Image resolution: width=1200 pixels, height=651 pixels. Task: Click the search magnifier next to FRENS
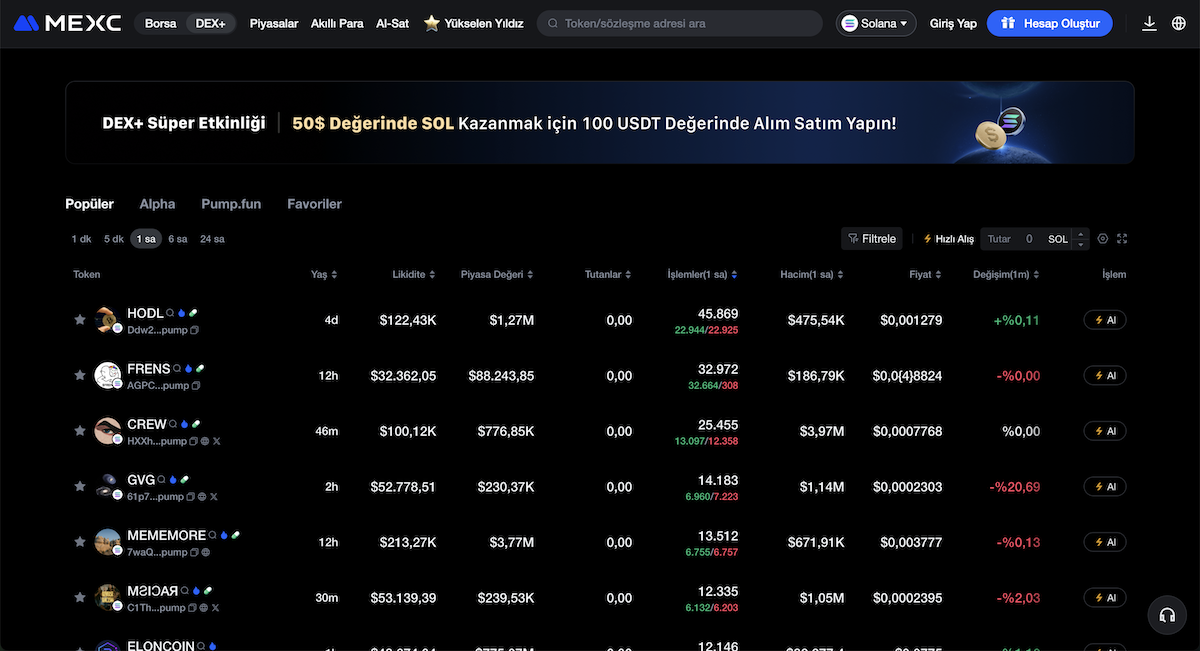tap(177, 369)
